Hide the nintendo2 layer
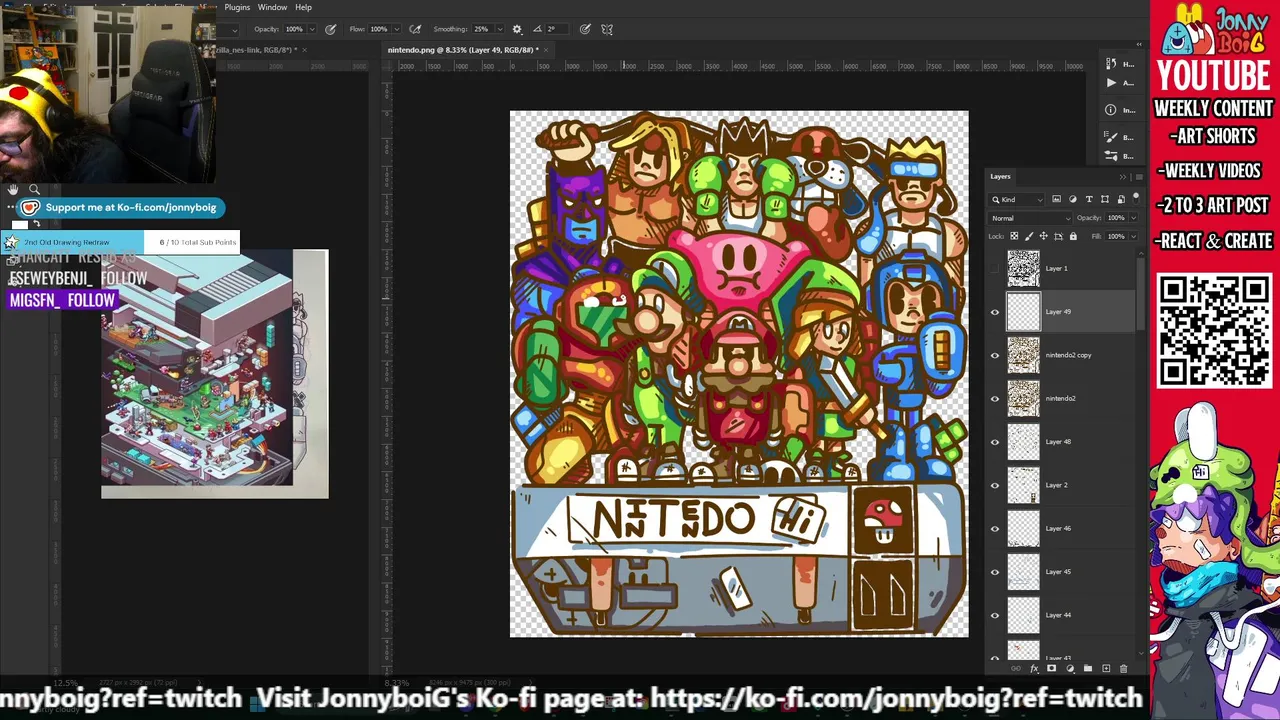 [x=994, y=398]
